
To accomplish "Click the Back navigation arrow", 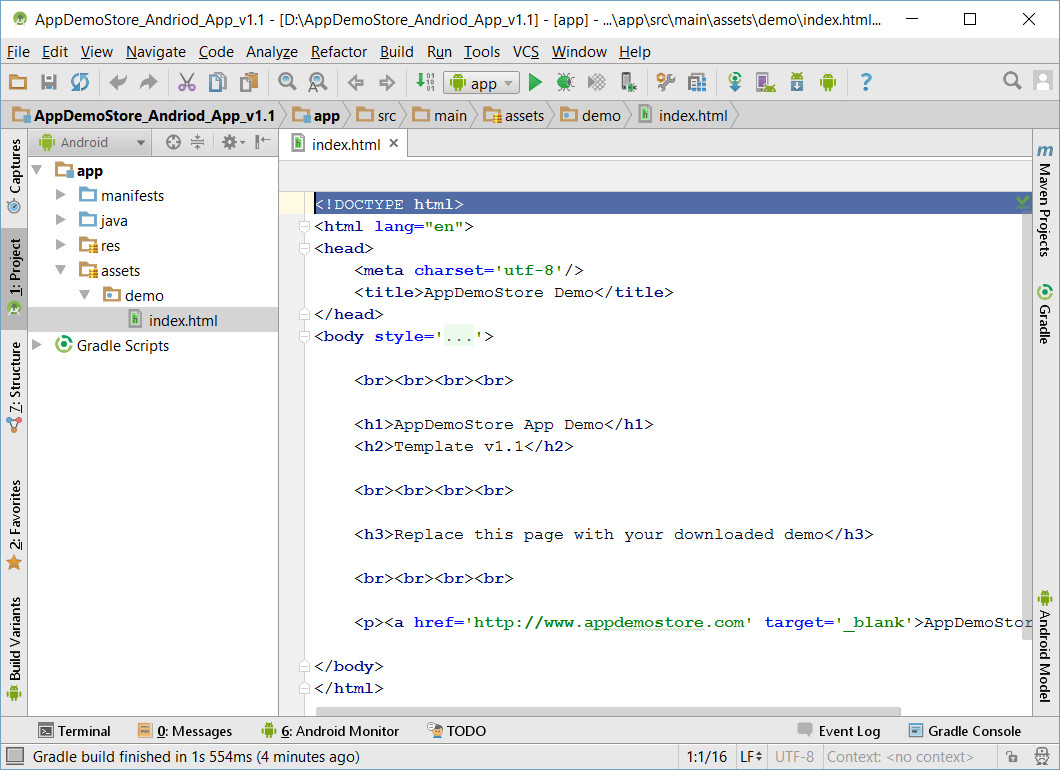I will click(x=356, y=82).
